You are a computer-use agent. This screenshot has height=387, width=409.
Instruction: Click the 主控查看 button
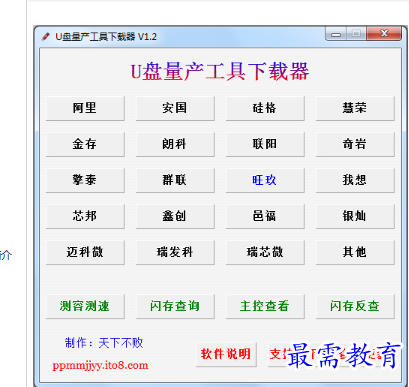click(265, 306)
